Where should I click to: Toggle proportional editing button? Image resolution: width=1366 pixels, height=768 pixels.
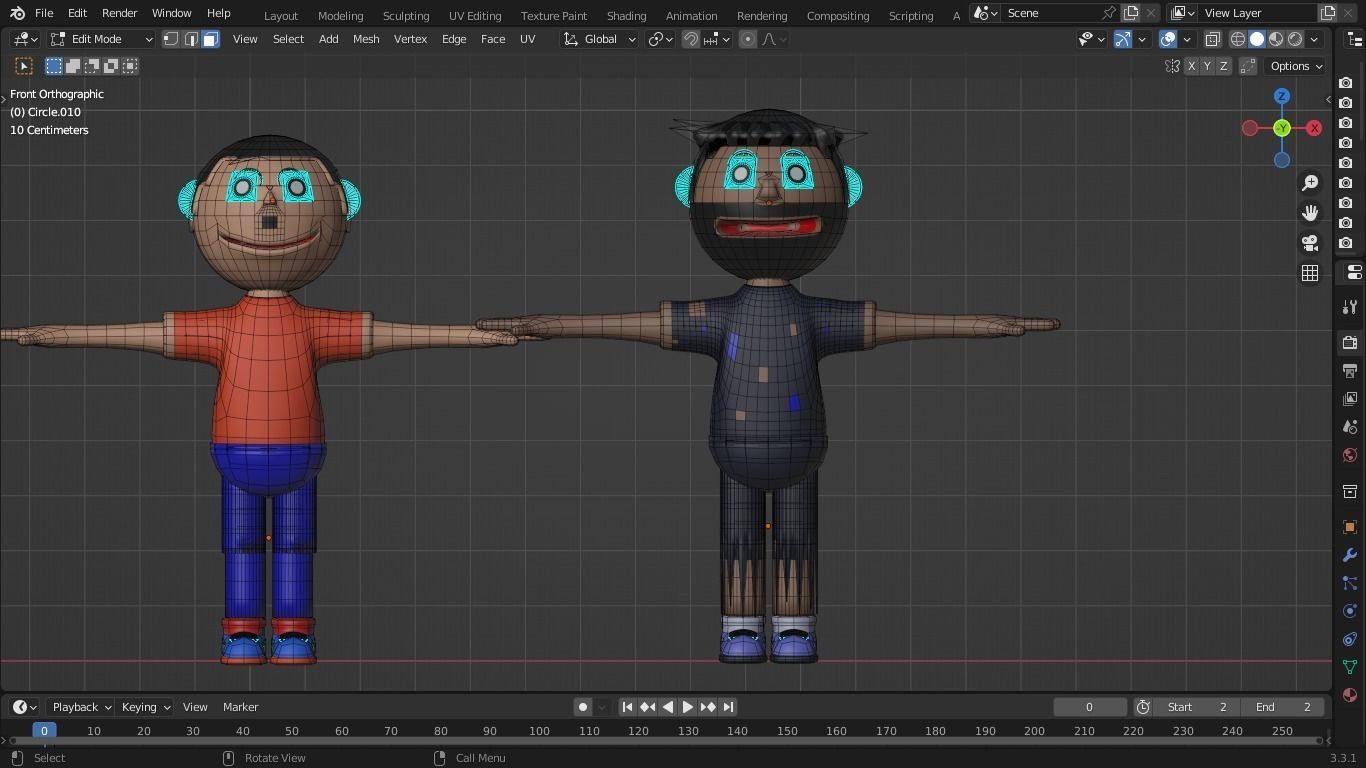pos(748,39)
